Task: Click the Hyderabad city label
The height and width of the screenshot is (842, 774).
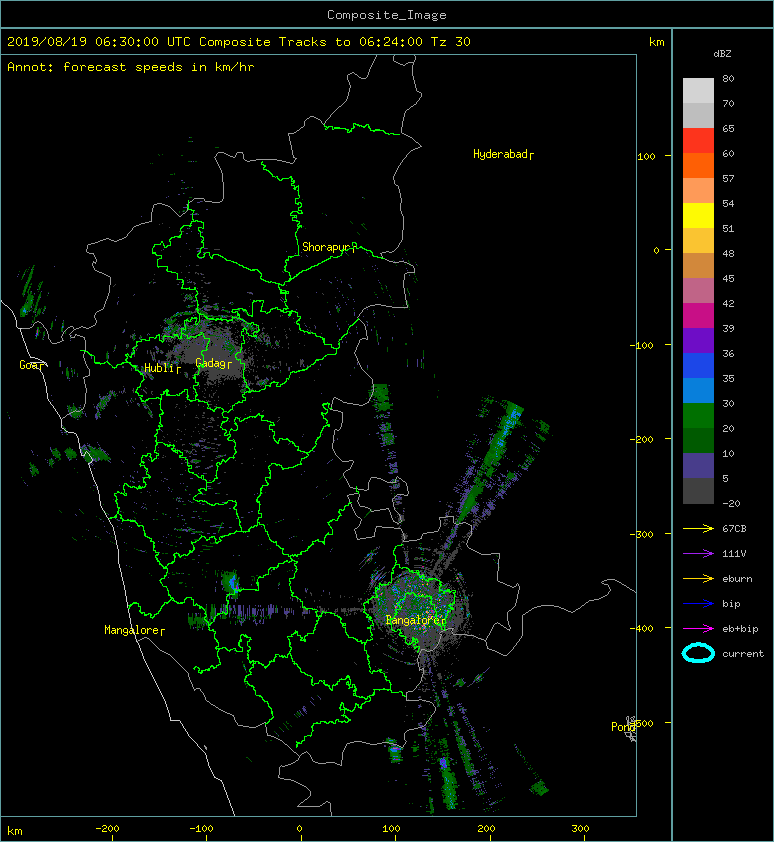Action: click(x=503, y=155)
